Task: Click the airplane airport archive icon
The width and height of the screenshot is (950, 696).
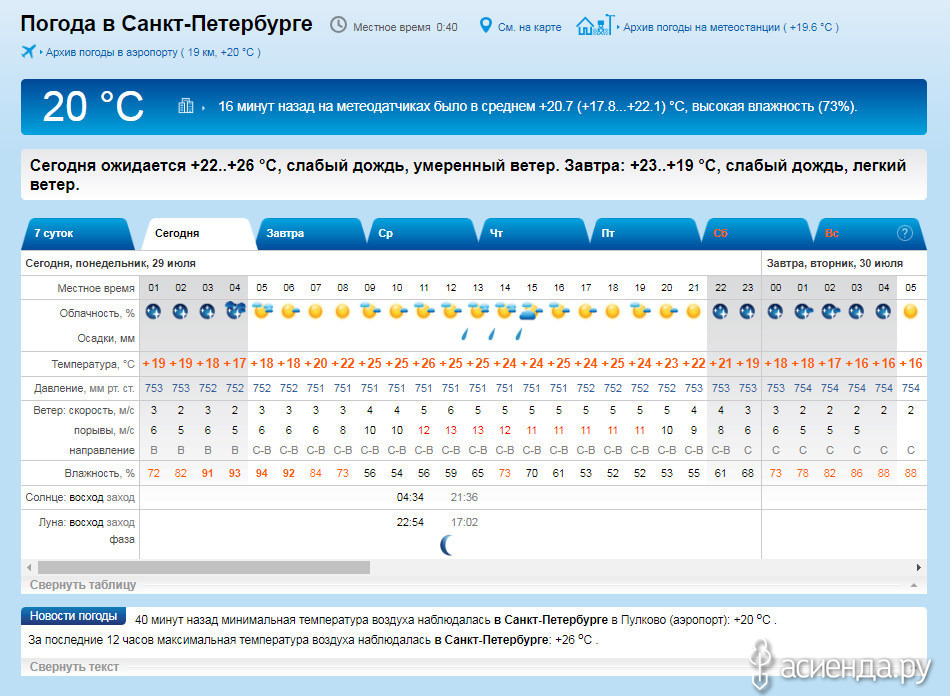Action: (28, 51)
